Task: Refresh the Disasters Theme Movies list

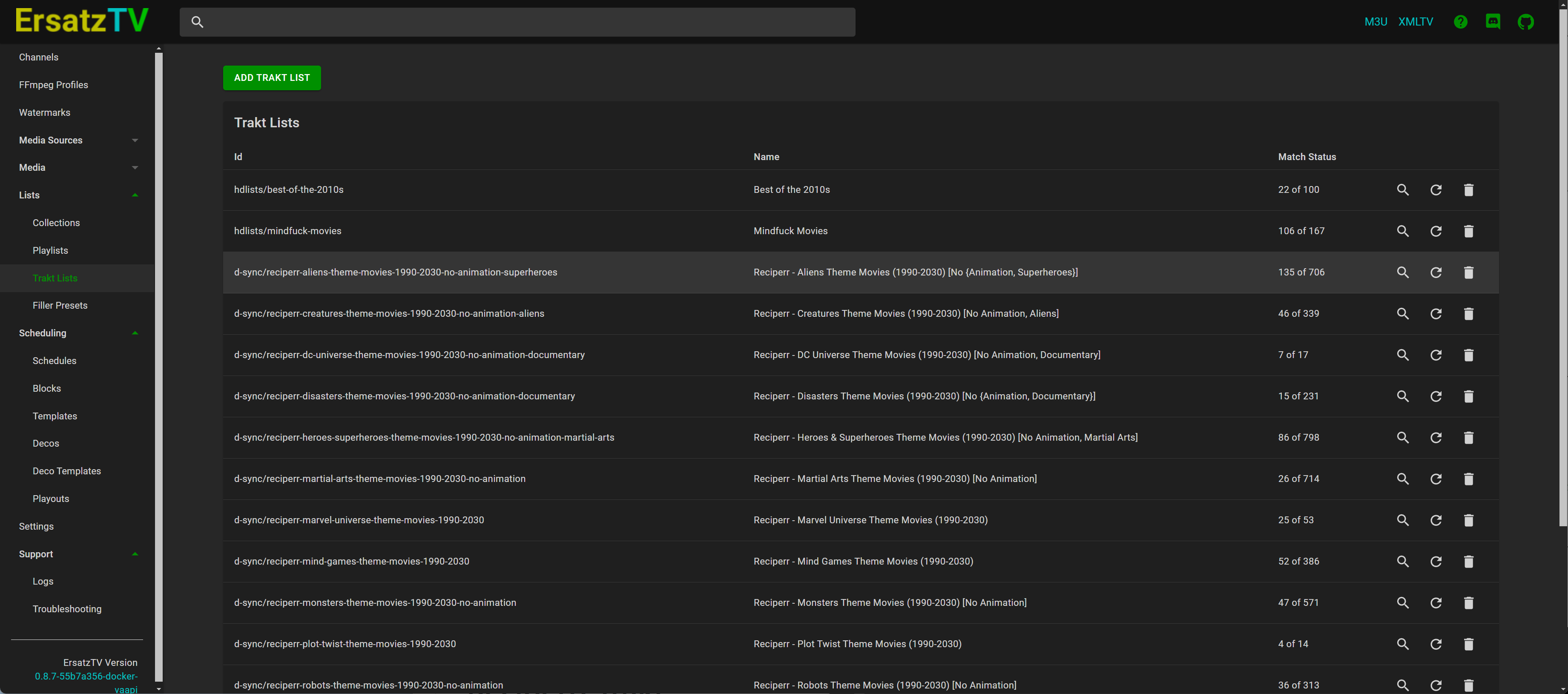Action: click(x=1435, y=396)
